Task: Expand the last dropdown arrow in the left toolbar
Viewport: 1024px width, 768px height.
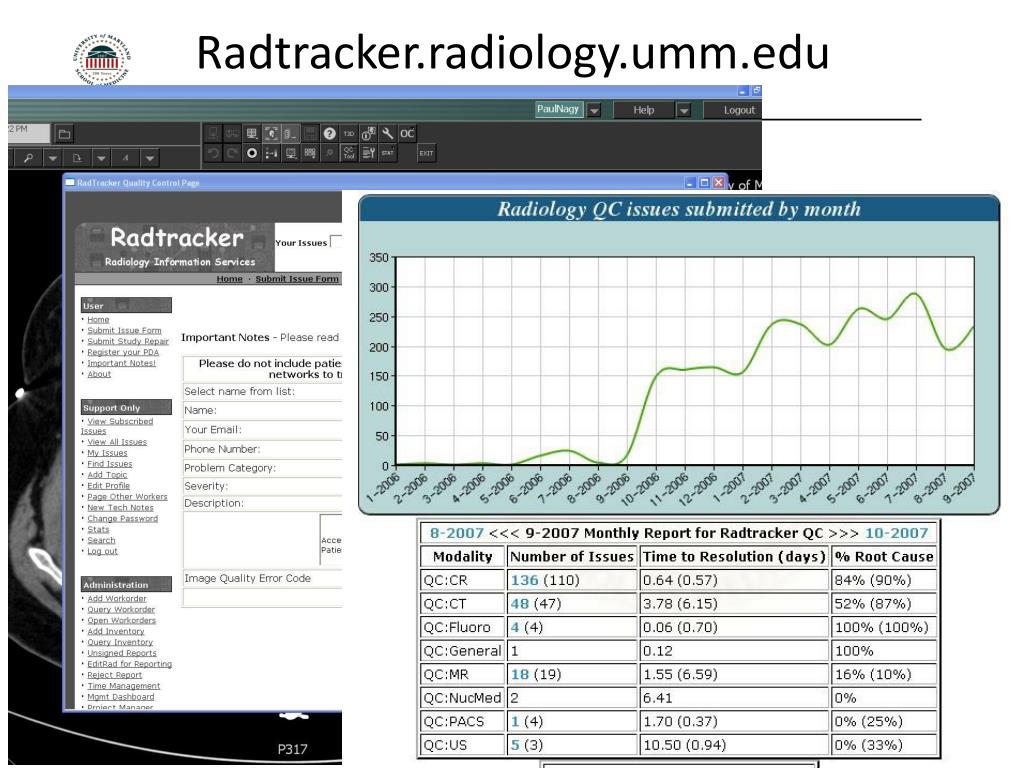Action: [x=150, y=158]
